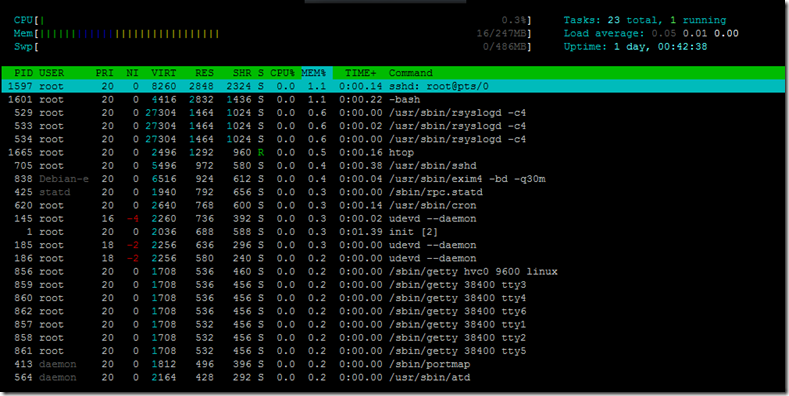Select the getty hvc0 9600 linux row
Screen dimensions: 789x396
(393, 272)
